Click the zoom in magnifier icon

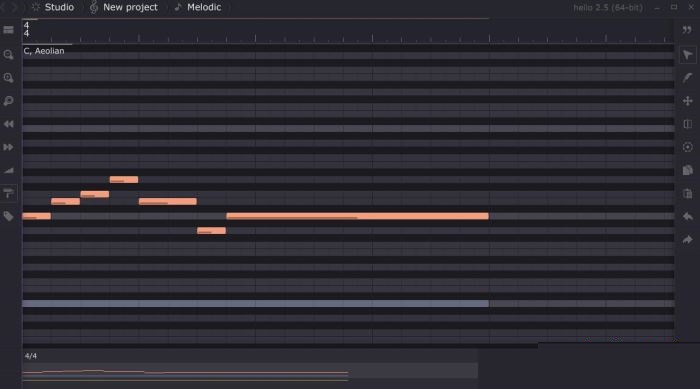click(x=8, y=78)
